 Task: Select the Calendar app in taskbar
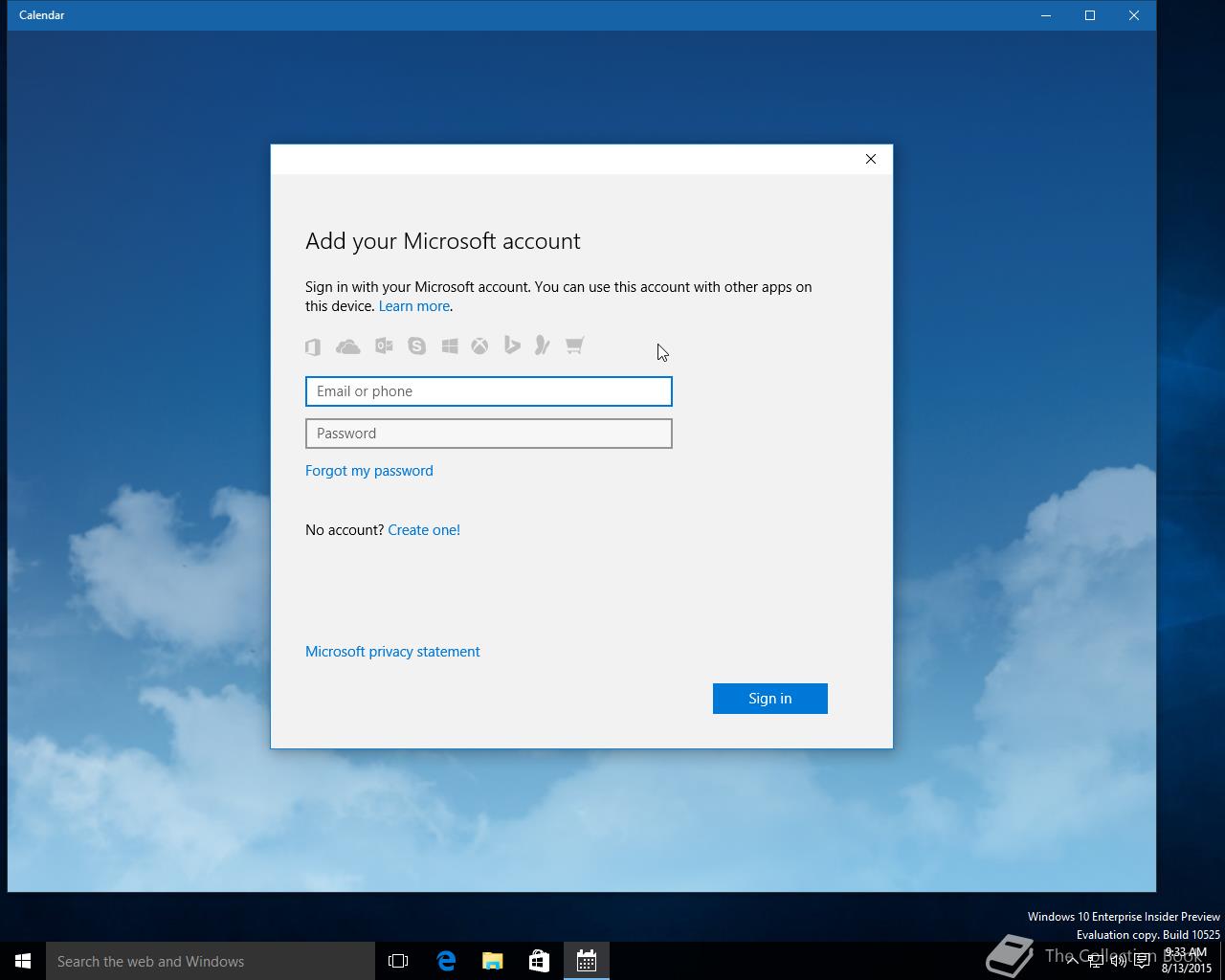(587, 961)
